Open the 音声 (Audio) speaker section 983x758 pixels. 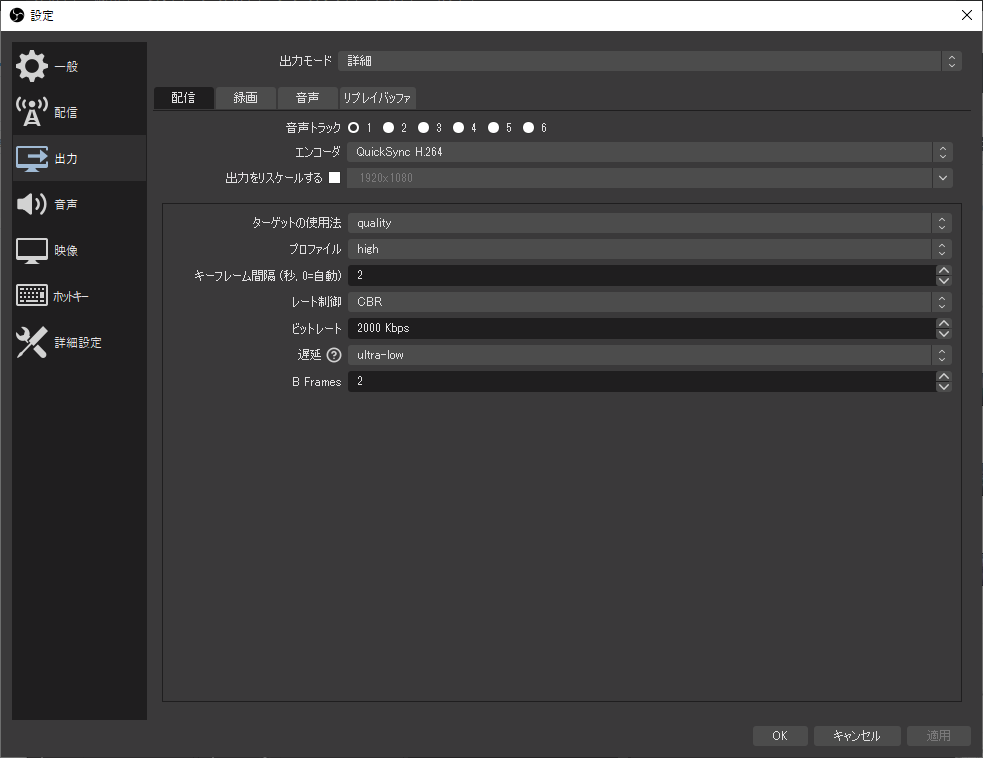[x=32, y=204]
